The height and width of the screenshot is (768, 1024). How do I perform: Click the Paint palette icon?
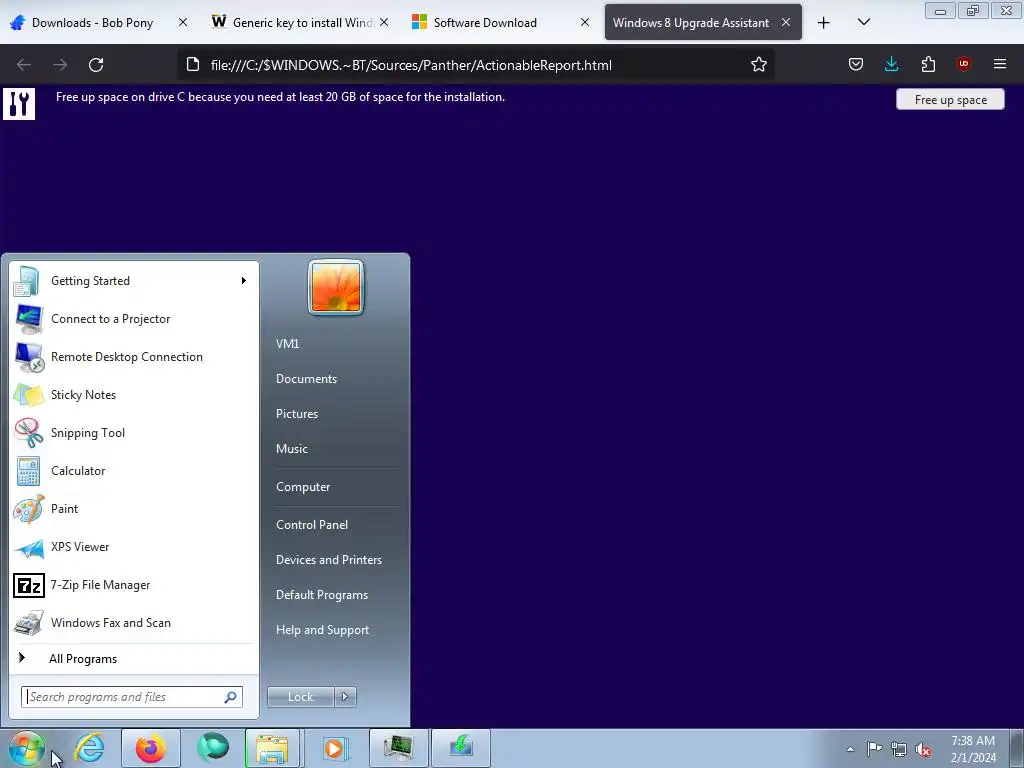(29, 509)
